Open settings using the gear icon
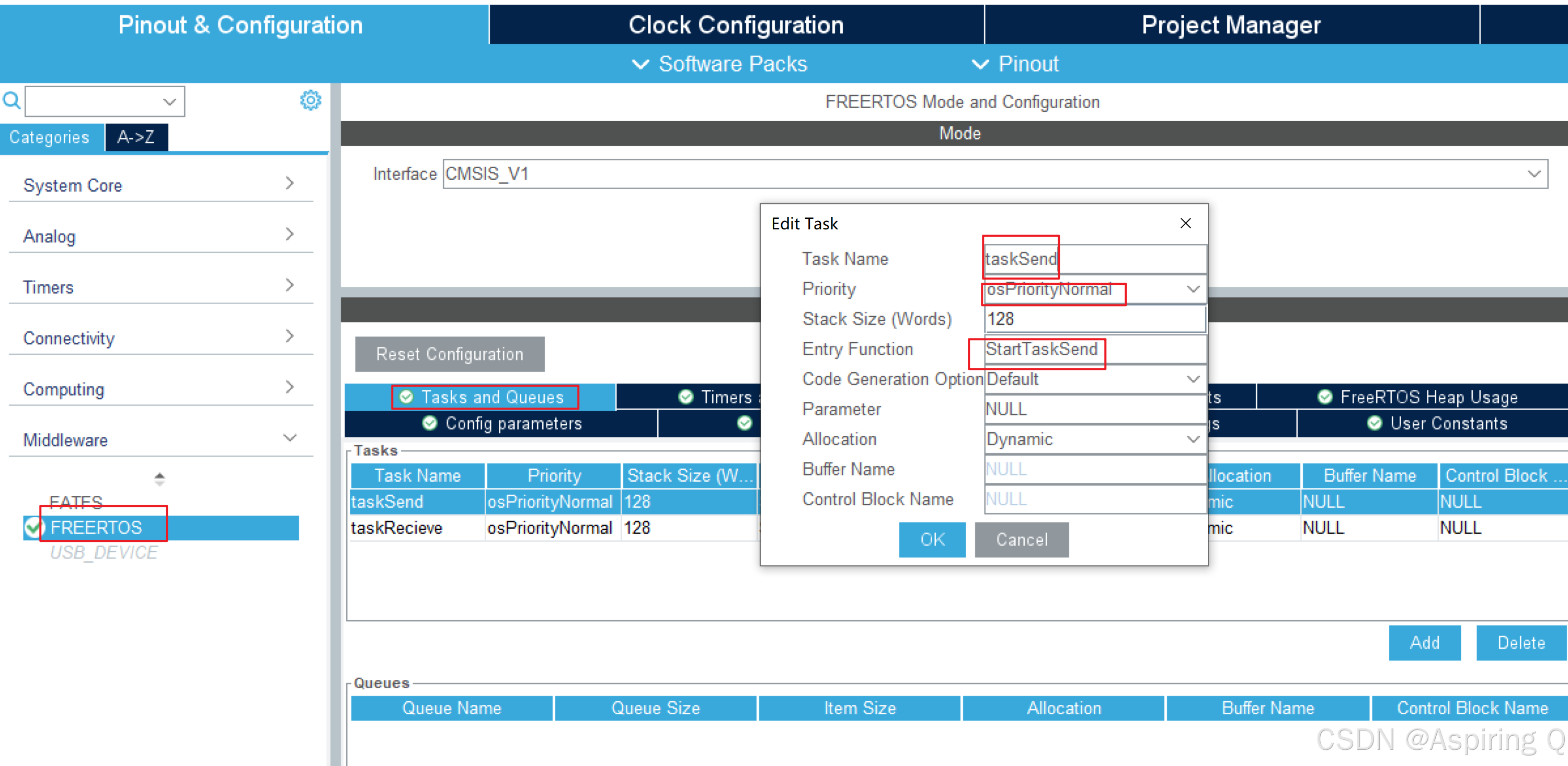Viewport: 1568px width, 766px height. coord(311,100)
